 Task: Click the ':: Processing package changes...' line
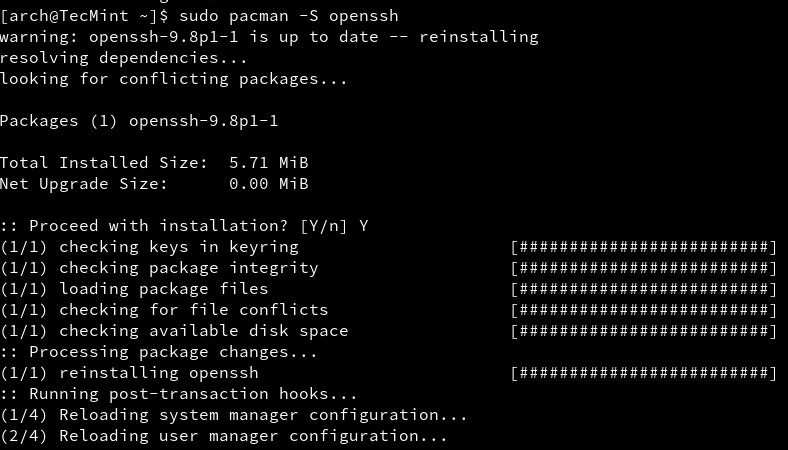point(159,352)
